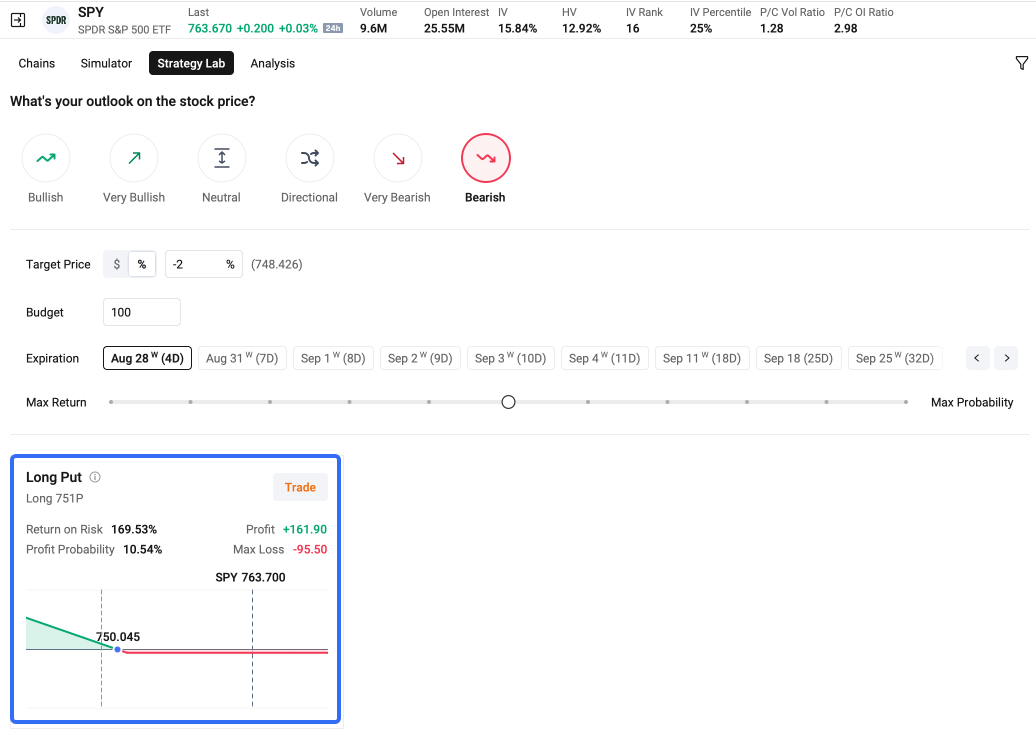
Task: Click the Trade button on Long Put
Action: pyautogui.click(x=300, y=487)
